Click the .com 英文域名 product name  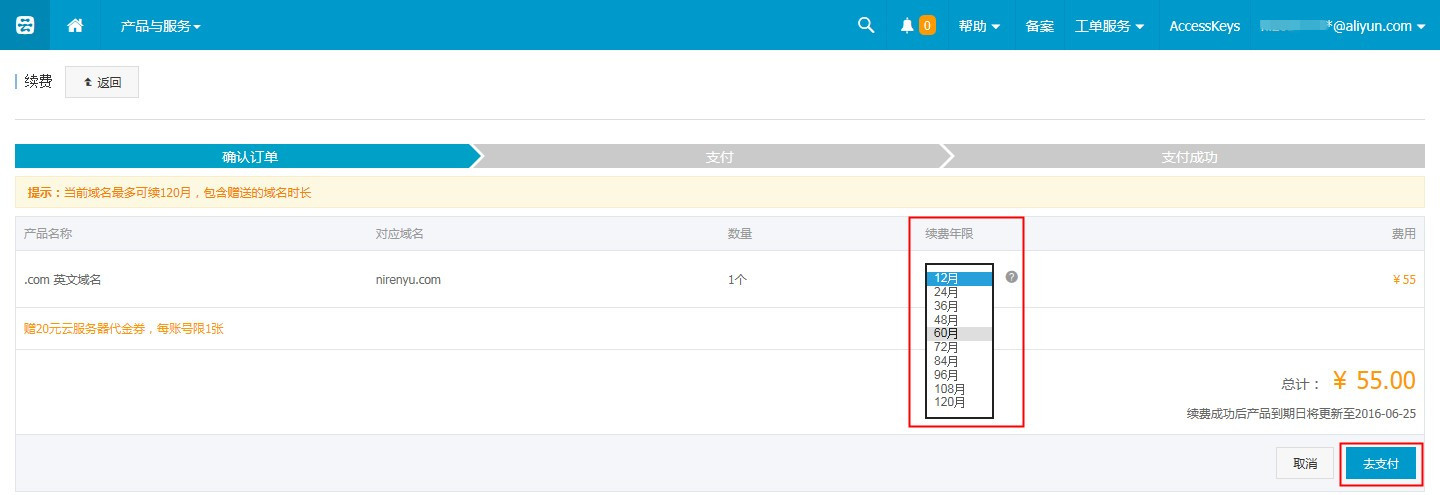(63, 280)
